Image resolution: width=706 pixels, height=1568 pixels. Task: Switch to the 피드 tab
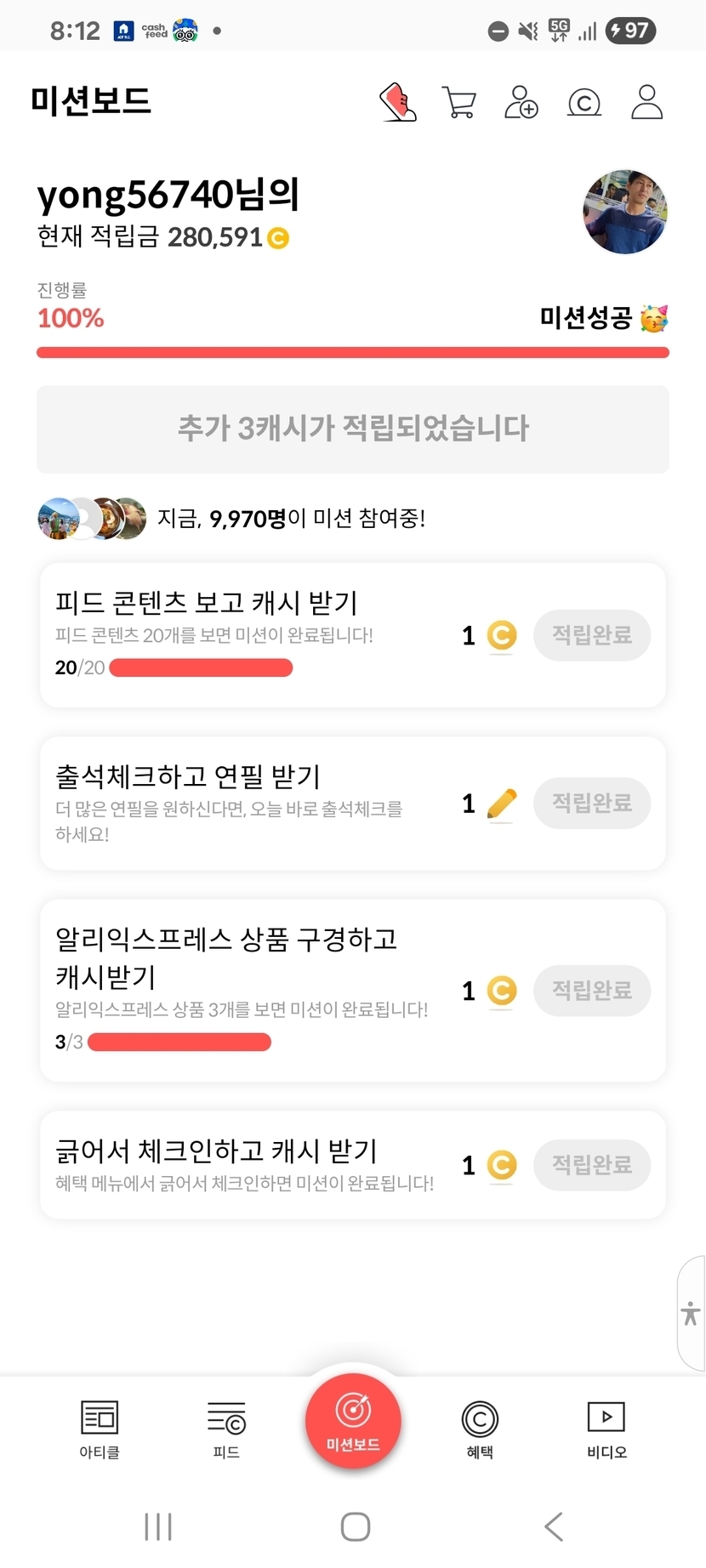tap(226, 1430)
